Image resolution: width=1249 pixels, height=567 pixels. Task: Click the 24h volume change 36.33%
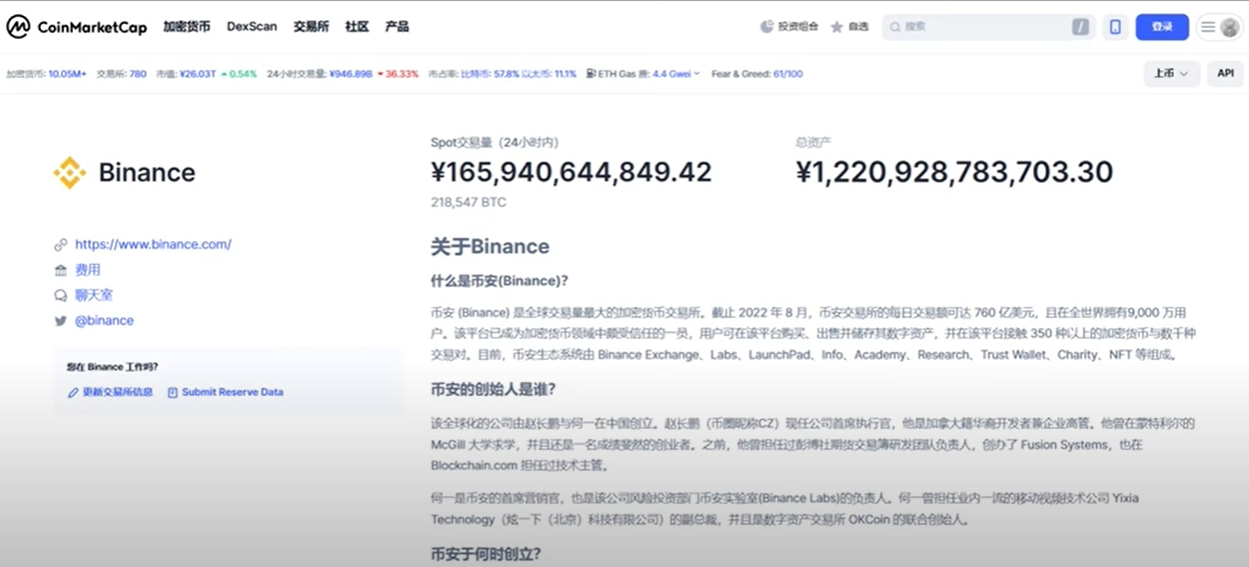pos(398,74)
